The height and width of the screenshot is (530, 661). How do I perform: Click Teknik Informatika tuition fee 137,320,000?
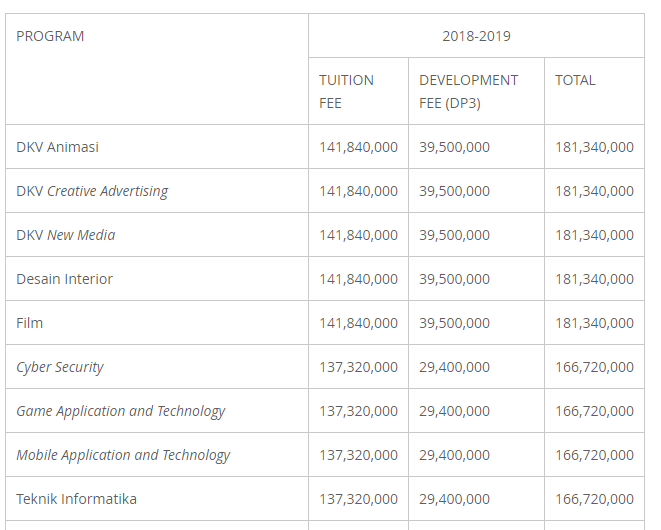tap(358, 499)
